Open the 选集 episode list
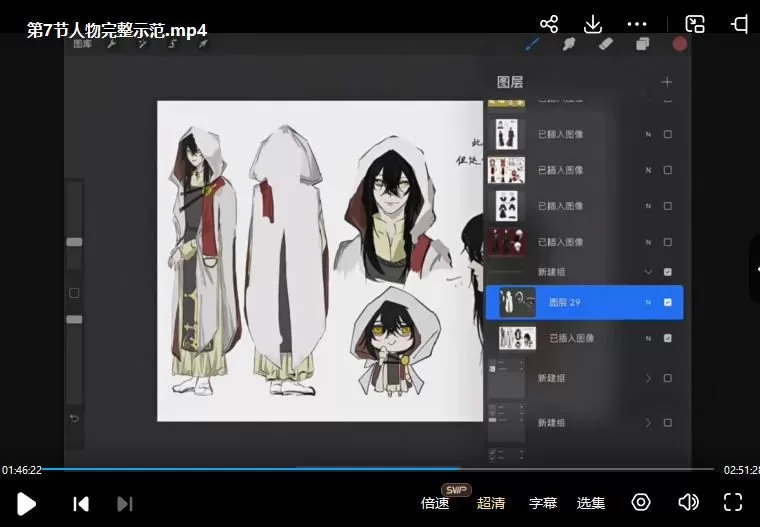The image size is (760, 527). tap(591, 503)
